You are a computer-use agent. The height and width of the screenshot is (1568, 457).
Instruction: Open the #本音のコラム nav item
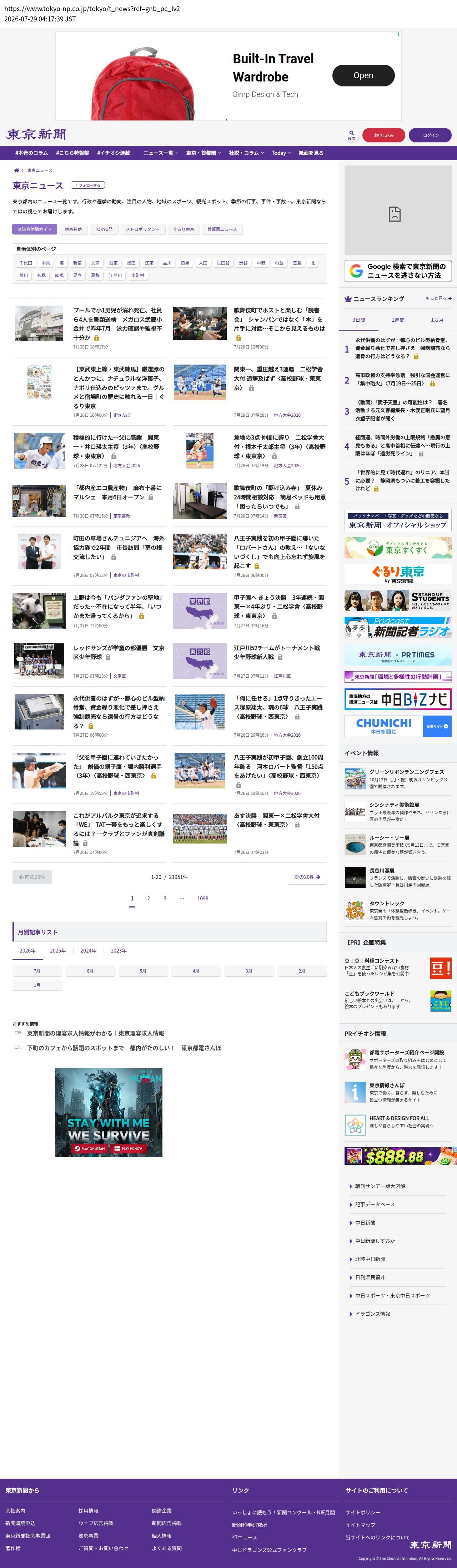click(x=32, y=153)
